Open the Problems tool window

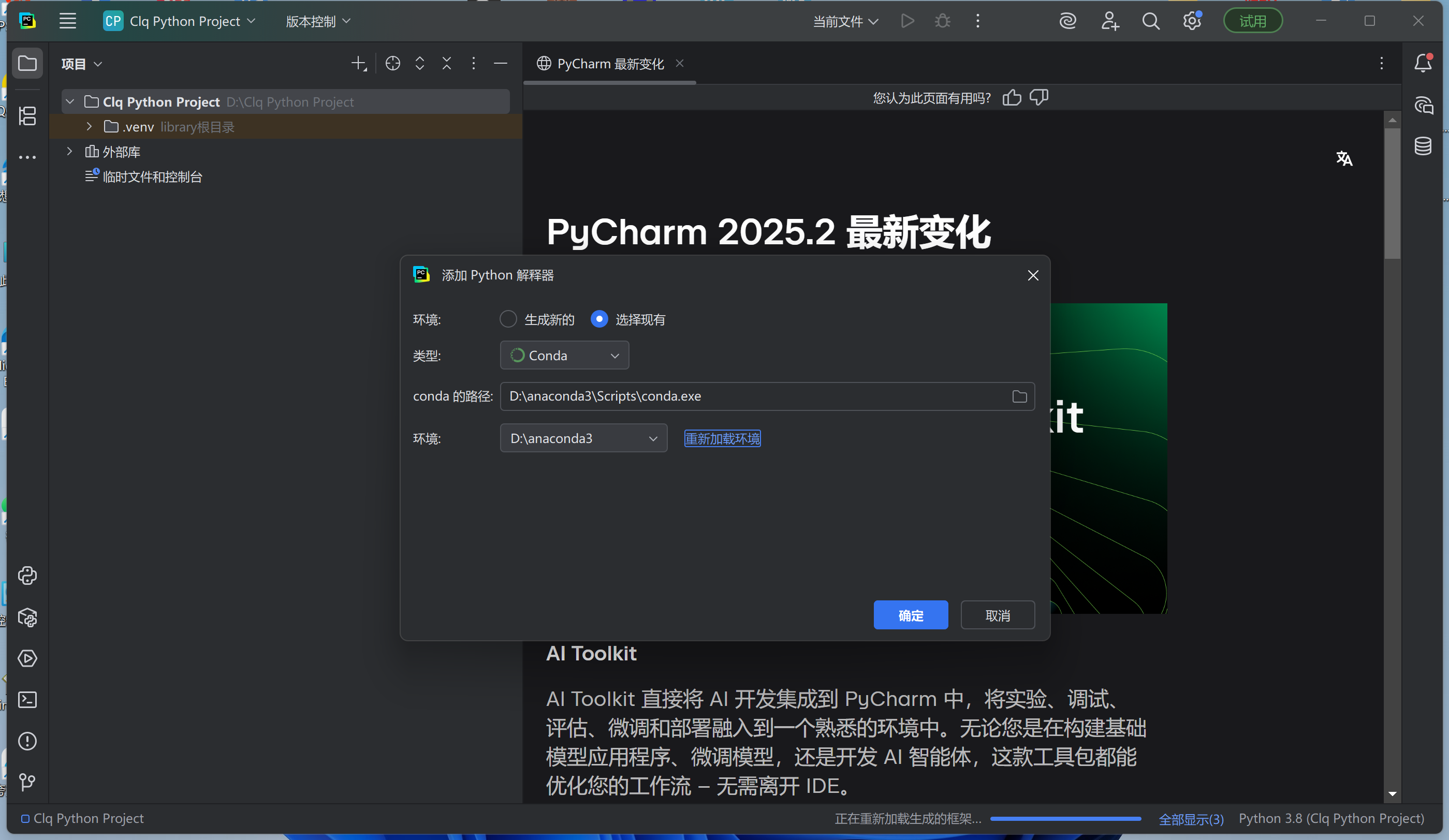pyautogui.click(x=27, y=741)
